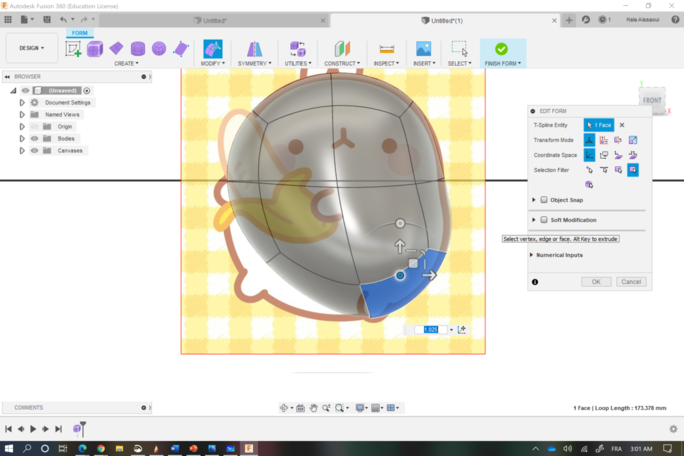Image resolution: width=684 pixels, height=456 pixels.
Task: Expand the Bodies tree node
Action: click(x=22, y=138)
